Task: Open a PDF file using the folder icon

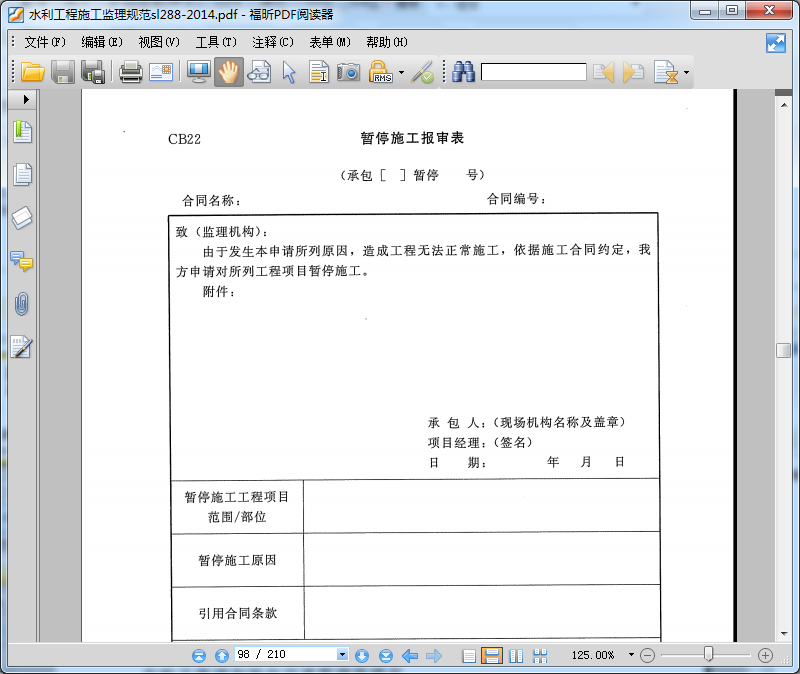Action: [x=31, y=71]
